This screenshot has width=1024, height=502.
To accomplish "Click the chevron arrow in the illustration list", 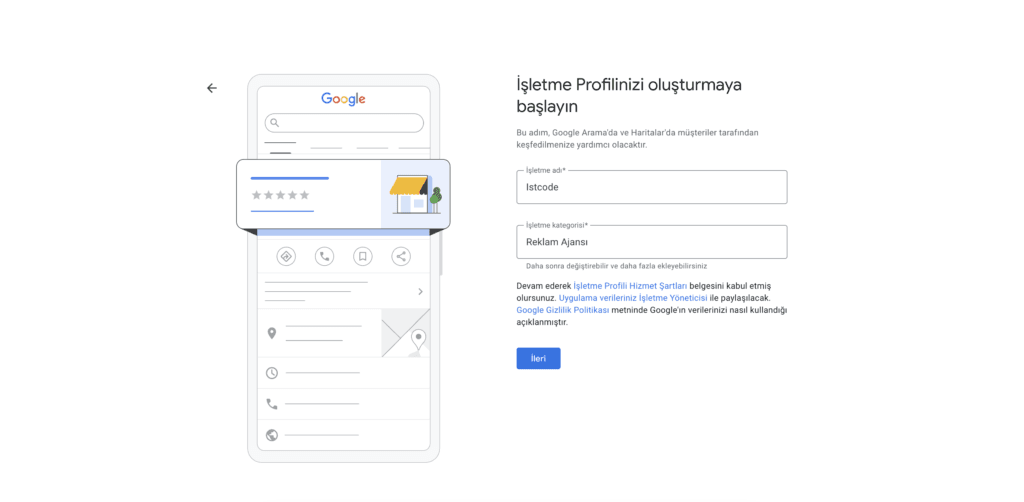I will [420, 291].
